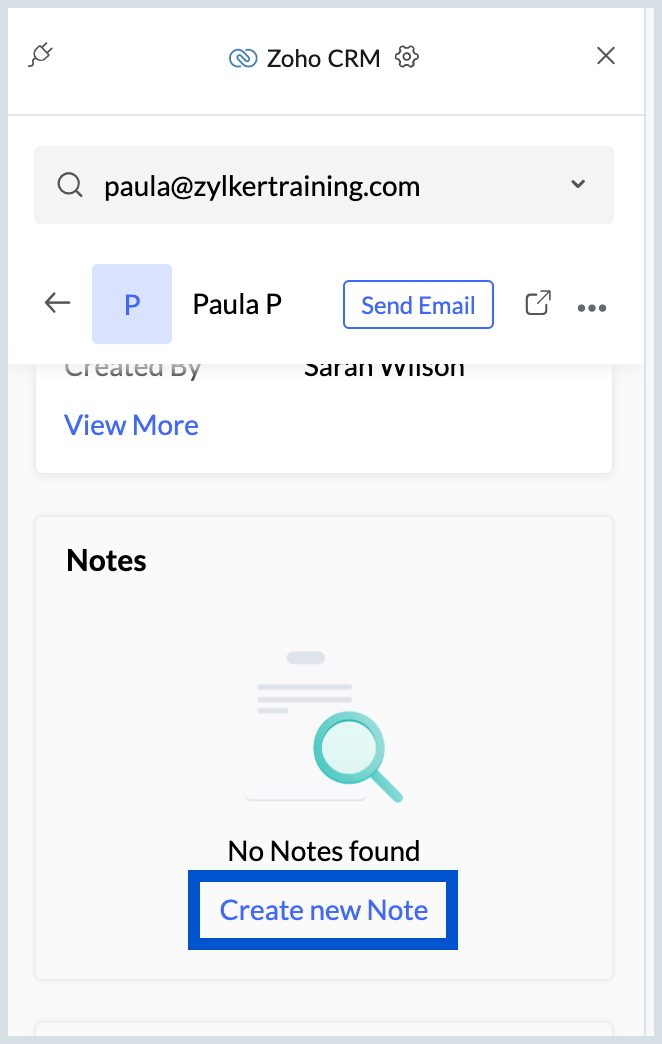Go back using the left arrow
Image resolution: width=662 pixels, height=1044 pixels.
click(x=57, y=303)
